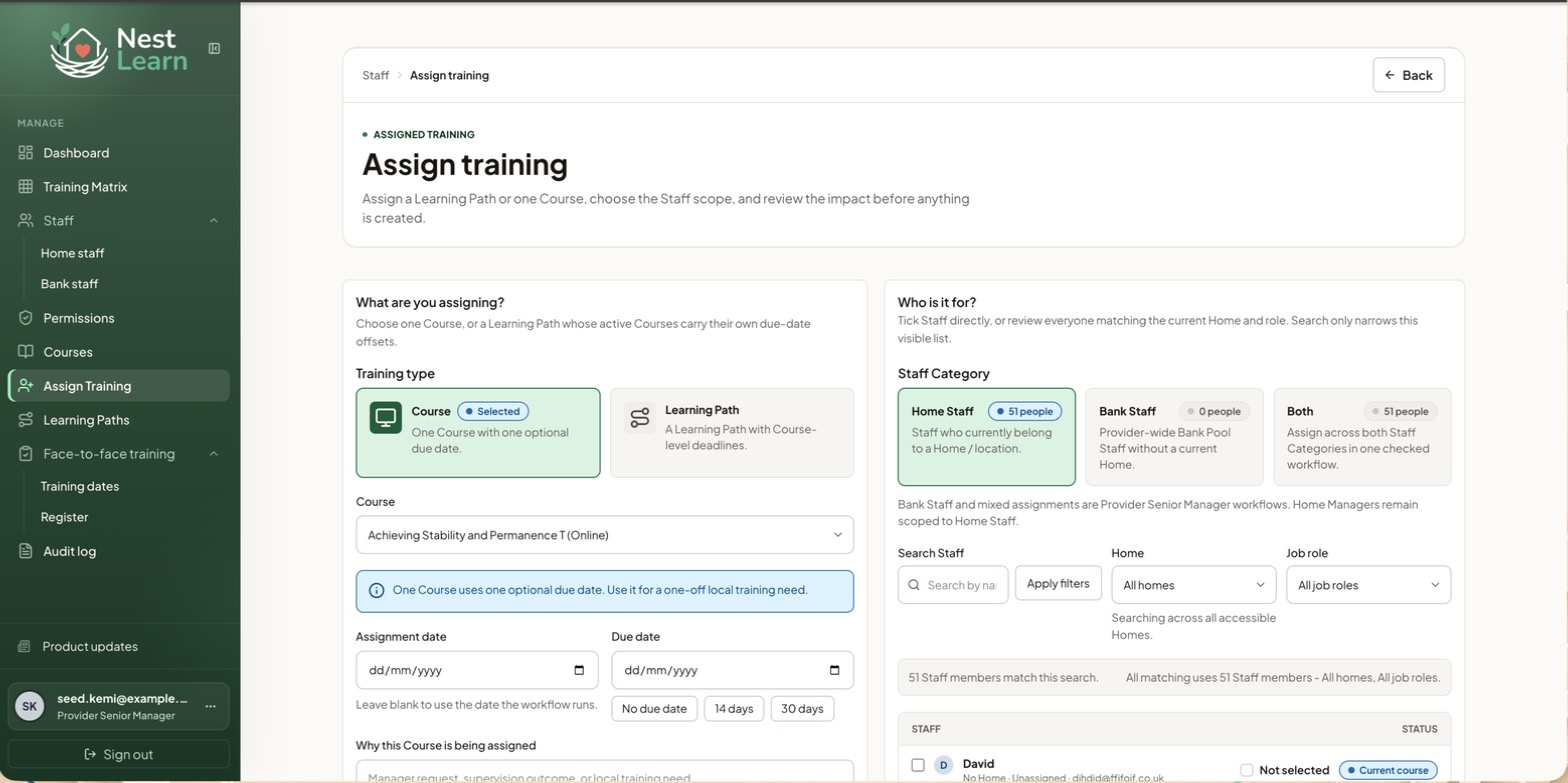Choose the Home Staff category
The width and height of the screenshot is (1568, 783).
[986, 437]
